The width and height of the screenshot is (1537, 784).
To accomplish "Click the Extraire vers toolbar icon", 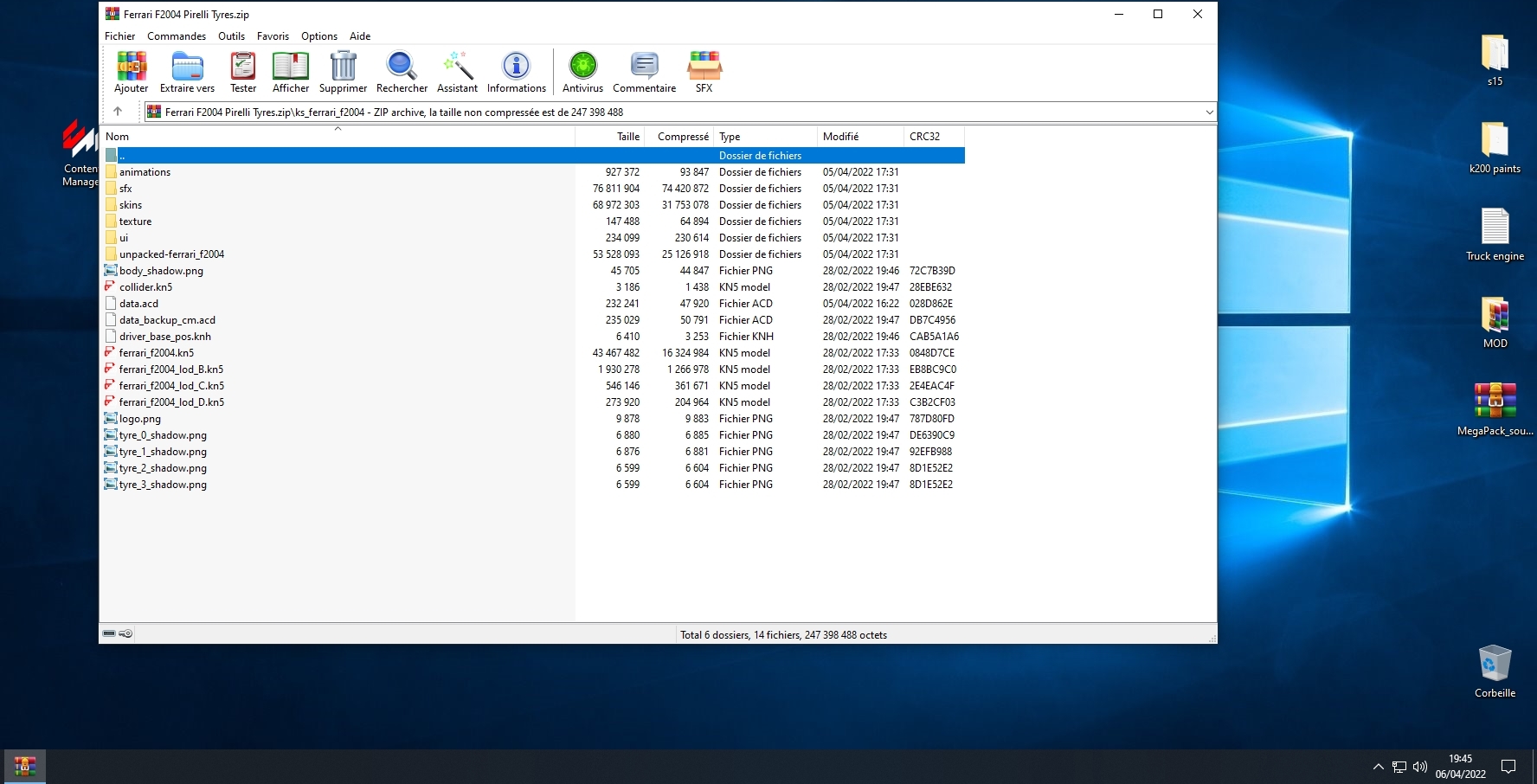I will click(187, 72).
